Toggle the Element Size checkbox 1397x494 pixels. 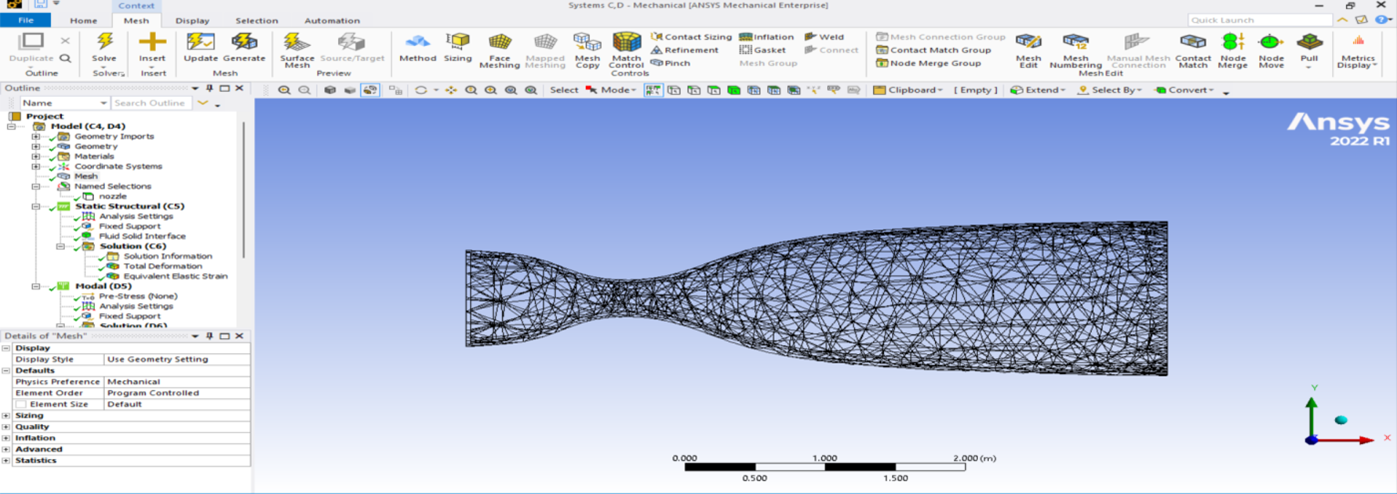[x=21, y=404]
